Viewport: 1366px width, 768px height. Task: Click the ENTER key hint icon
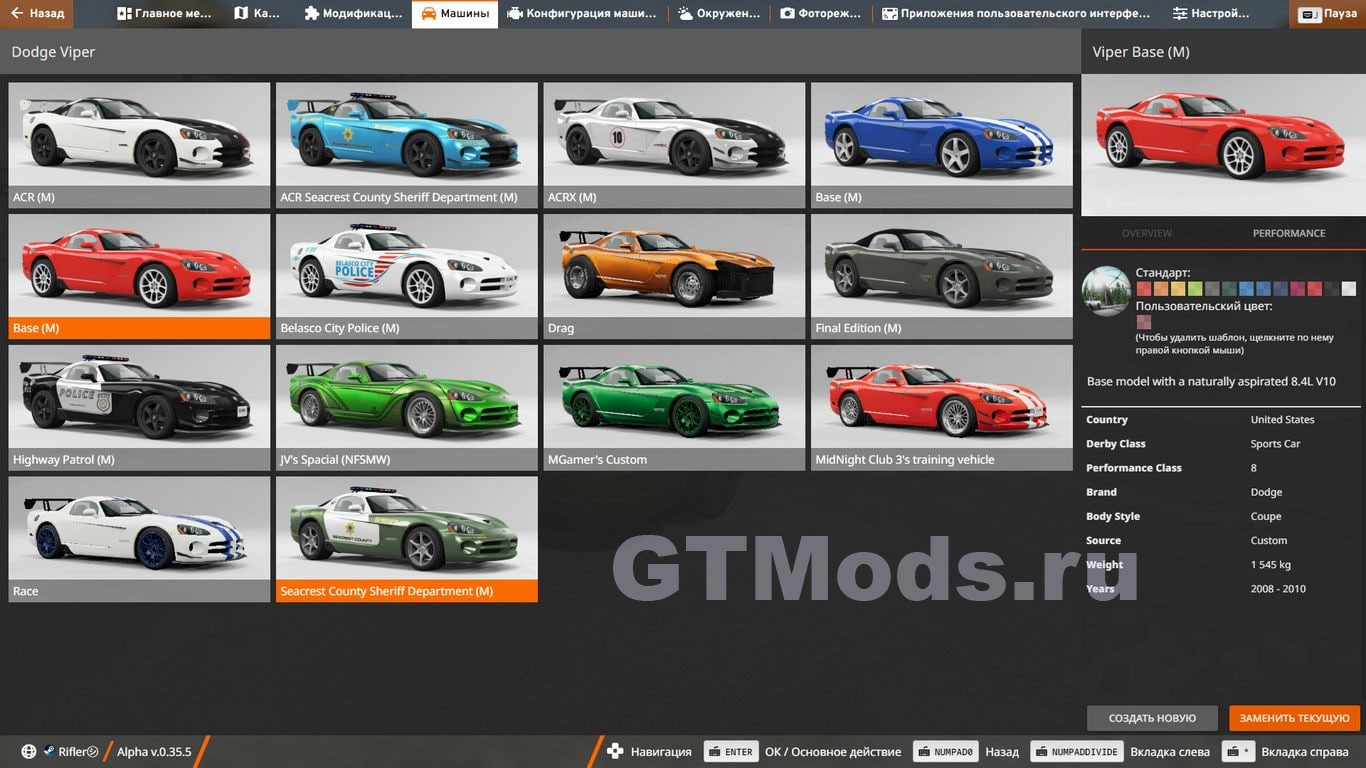pos(732,752)
